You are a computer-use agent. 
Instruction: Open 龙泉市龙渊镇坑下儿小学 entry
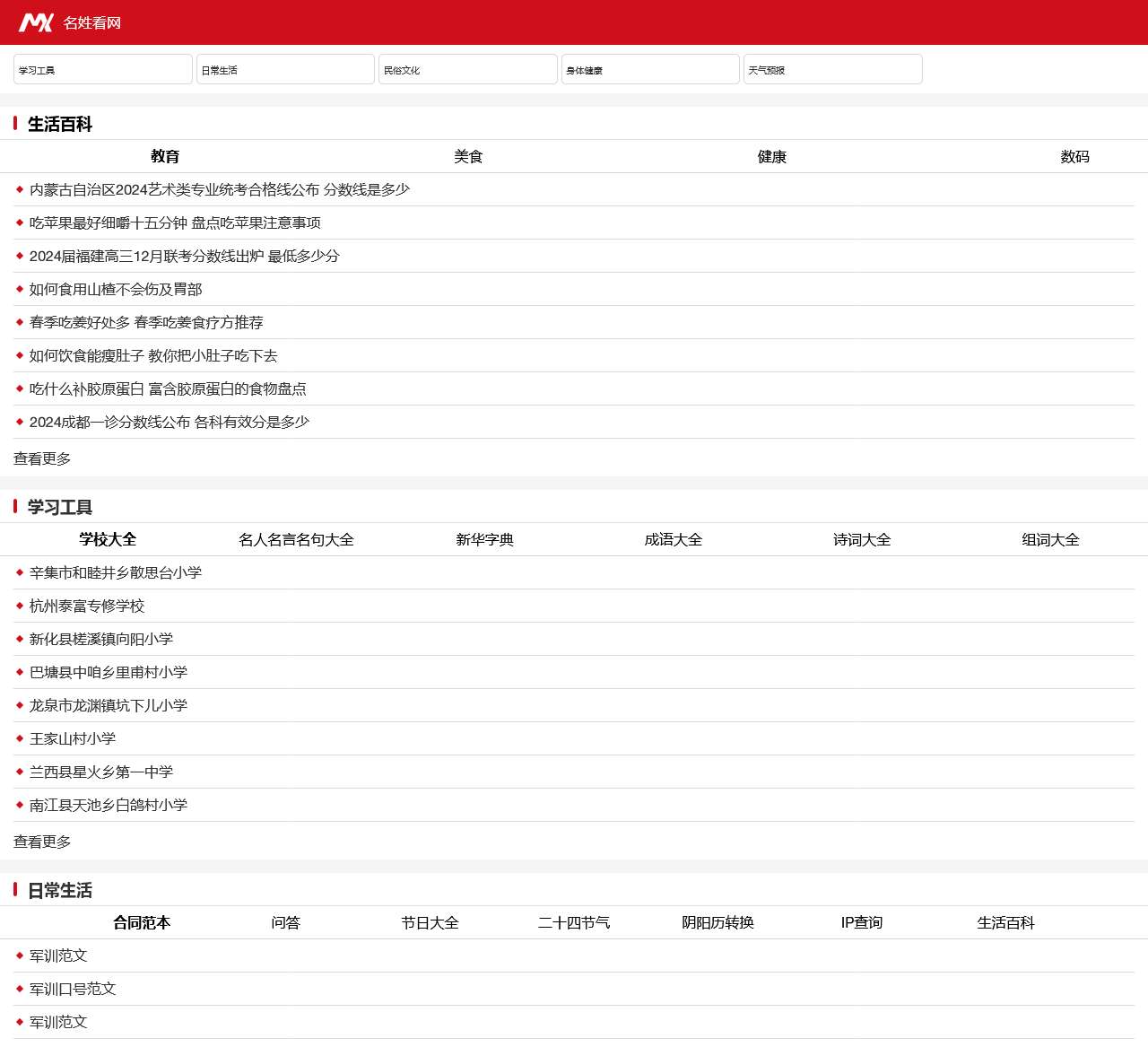(109, 705)
